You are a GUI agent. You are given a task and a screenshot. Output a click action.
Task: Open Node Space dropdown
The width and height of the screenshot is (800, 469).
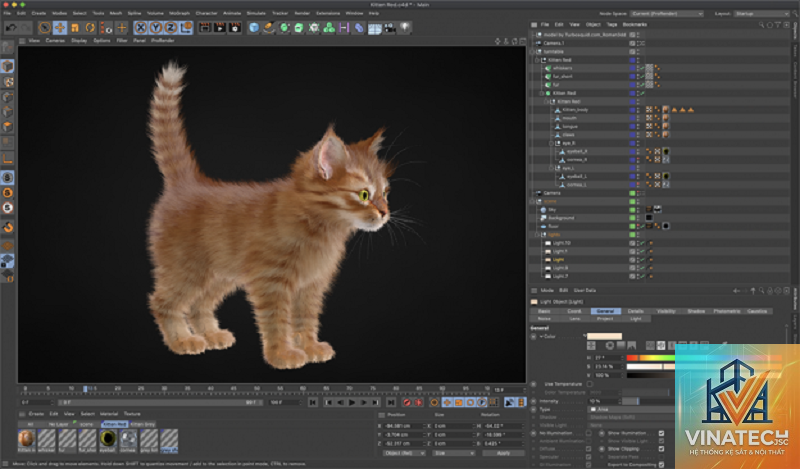(666, 14)
